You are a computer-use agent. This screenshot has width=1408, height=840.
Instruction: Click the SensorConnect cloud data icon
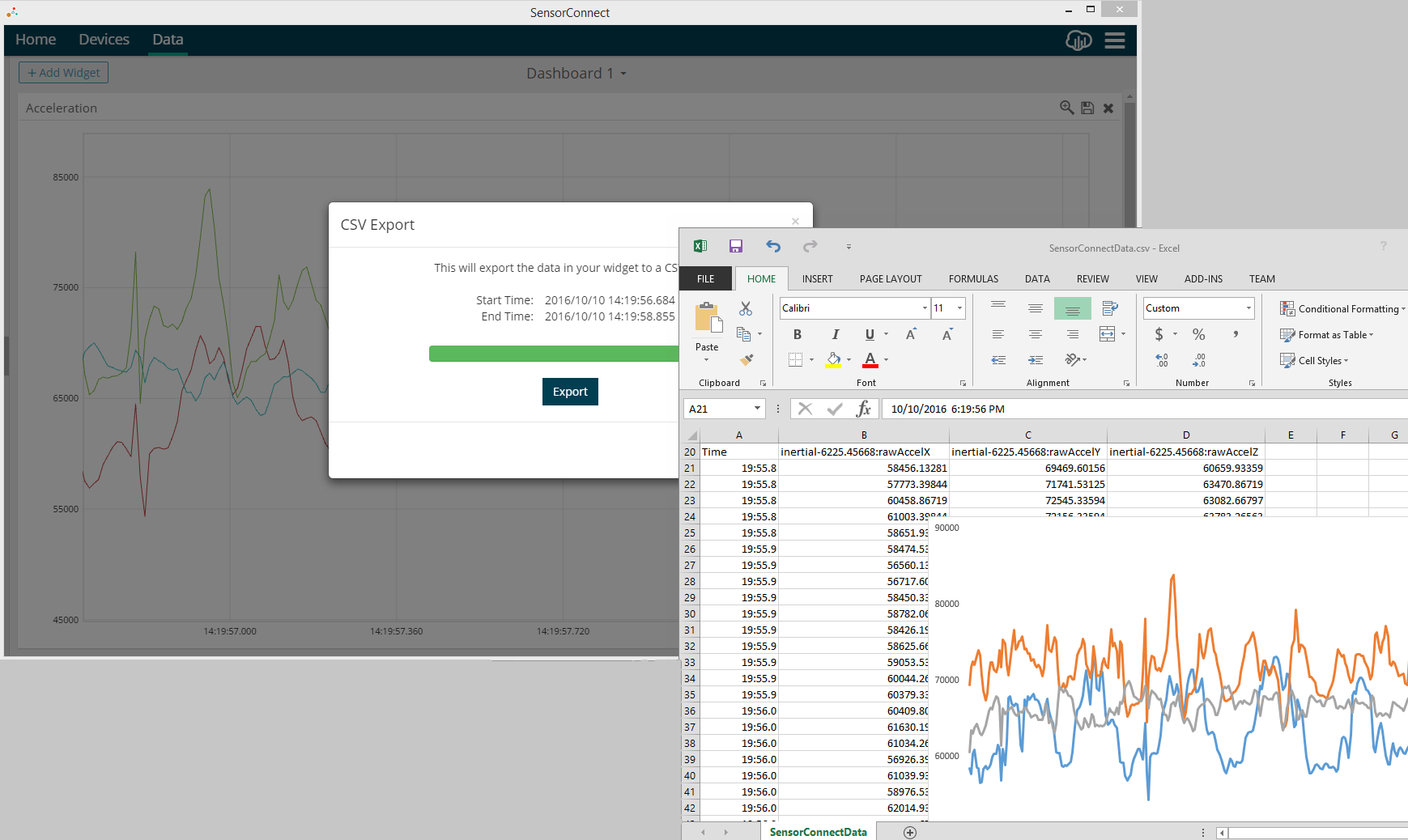pyautogui.click(x=1078, y=40)
